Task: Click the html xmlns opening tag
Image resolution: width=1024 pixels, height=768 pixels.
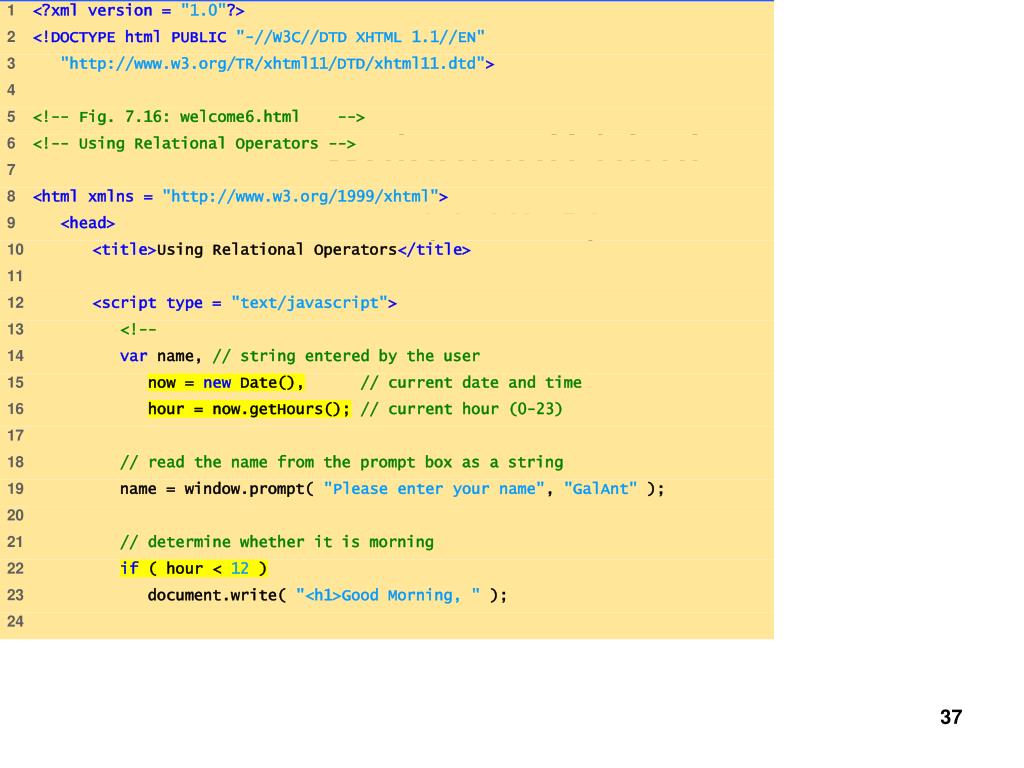Action: pyautogui.click(x=240, y=197)
